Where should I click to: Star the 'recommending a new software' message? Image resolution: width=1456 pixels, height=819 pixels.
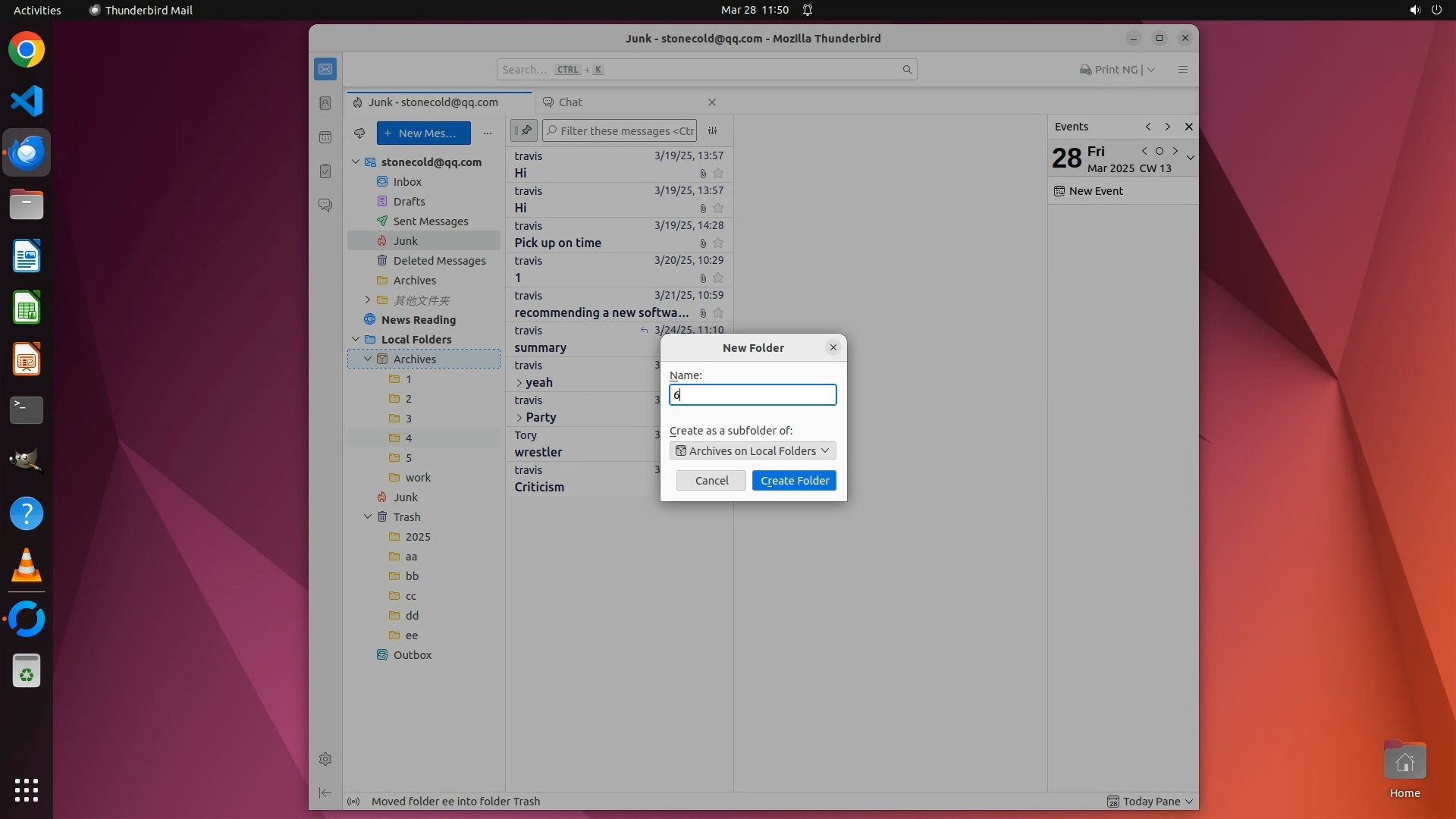718,313
